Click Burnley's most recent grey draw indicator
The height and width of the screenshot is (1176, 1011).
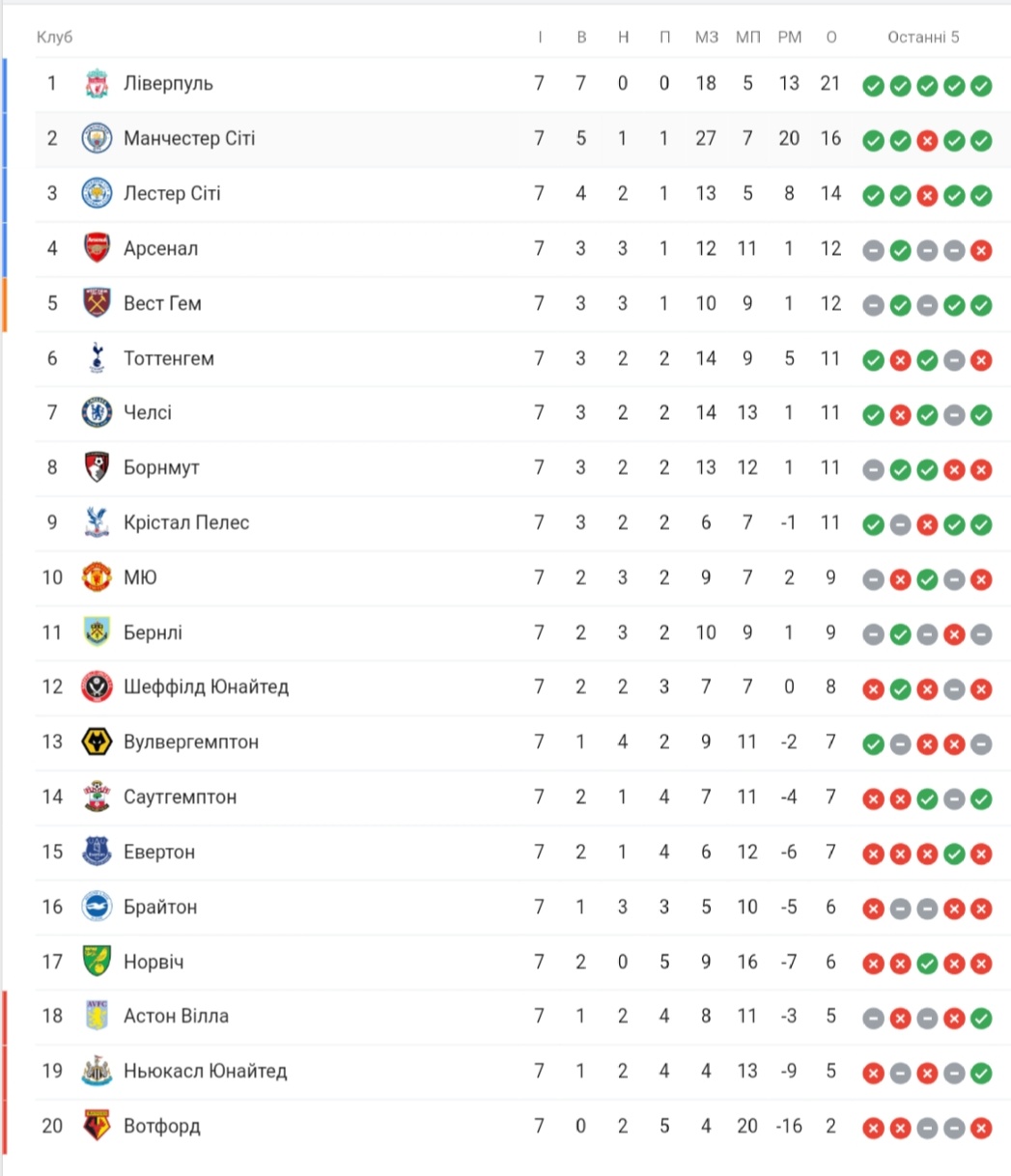pyautogui.click(x=981, y=633)
